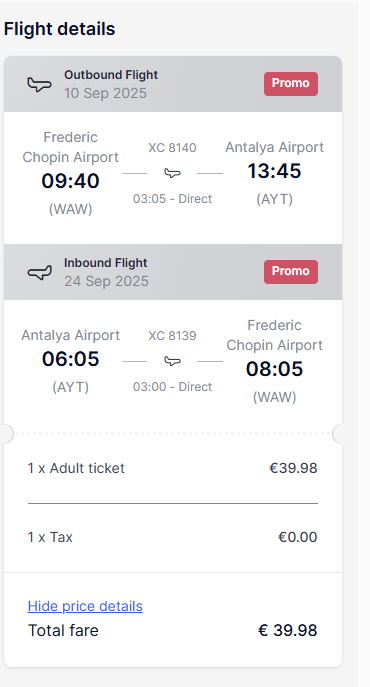This screenshot has width=370, height=687.
Task: Click the 13:45 arrival time at Antalya
Action: pos(274,171)
